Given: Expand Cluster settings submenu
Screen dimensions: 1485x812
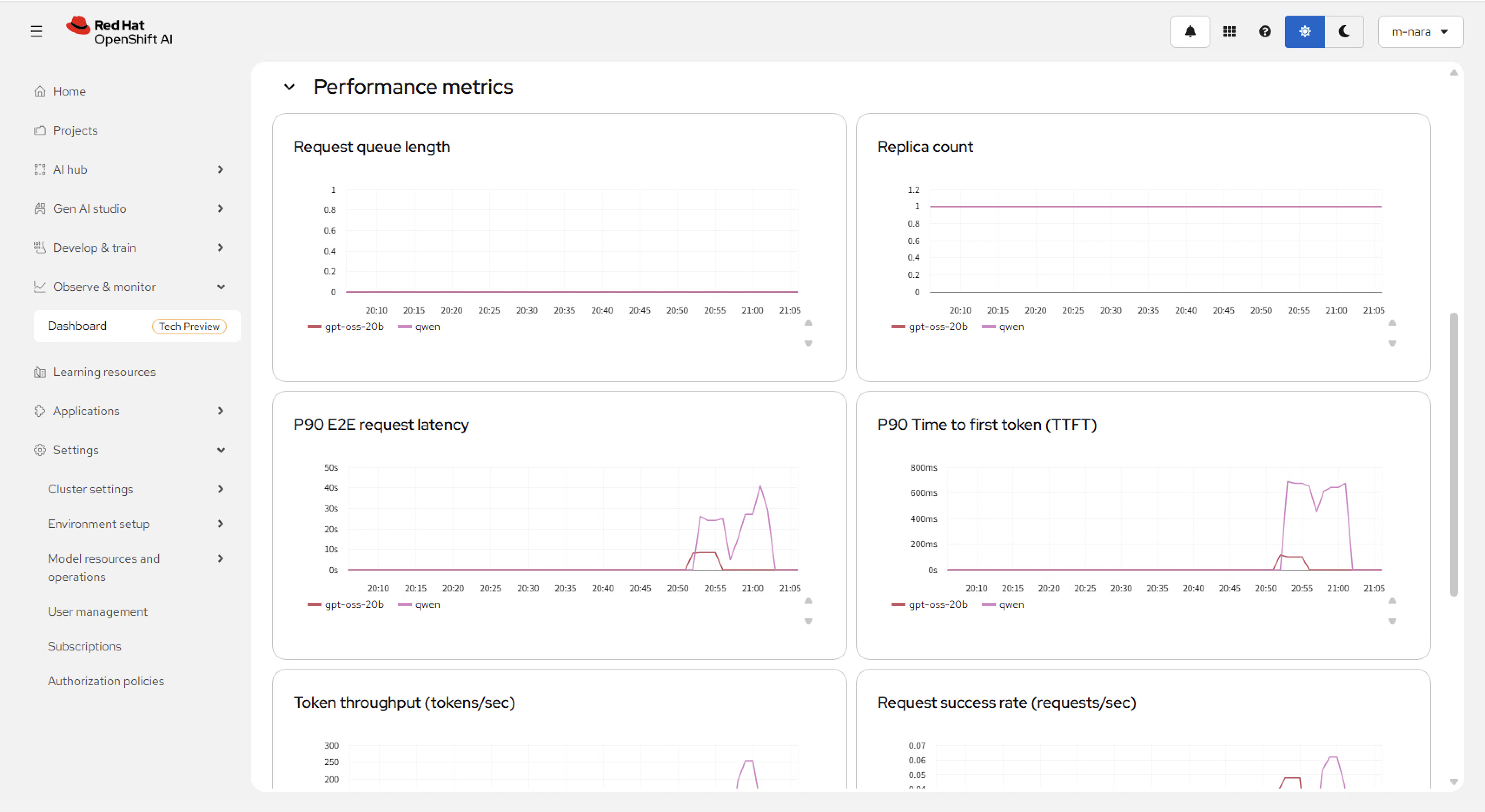Looking at the screenshot, I should coord(136,489).
